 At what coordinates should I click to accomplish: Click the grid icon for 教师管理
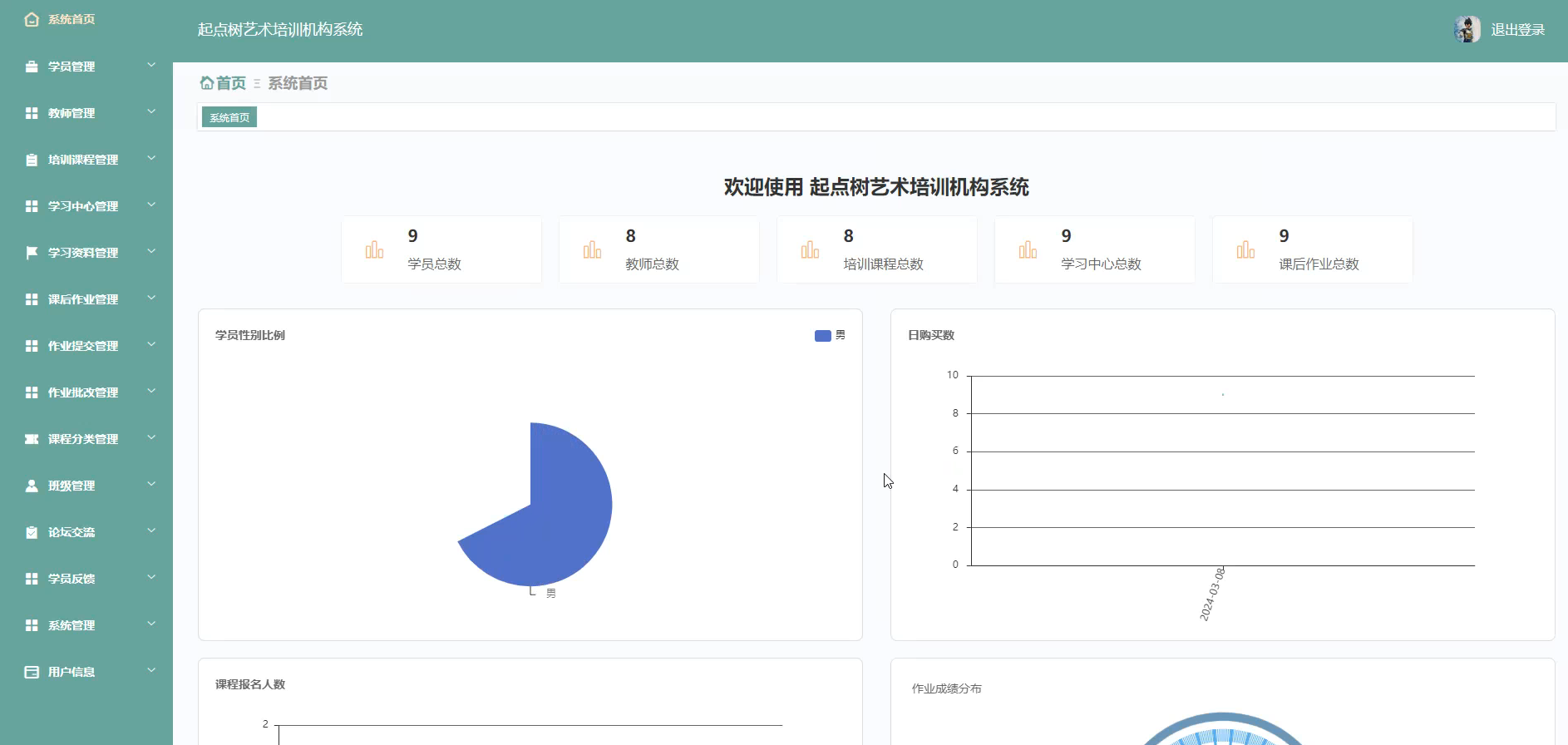[x=32, y=113]
